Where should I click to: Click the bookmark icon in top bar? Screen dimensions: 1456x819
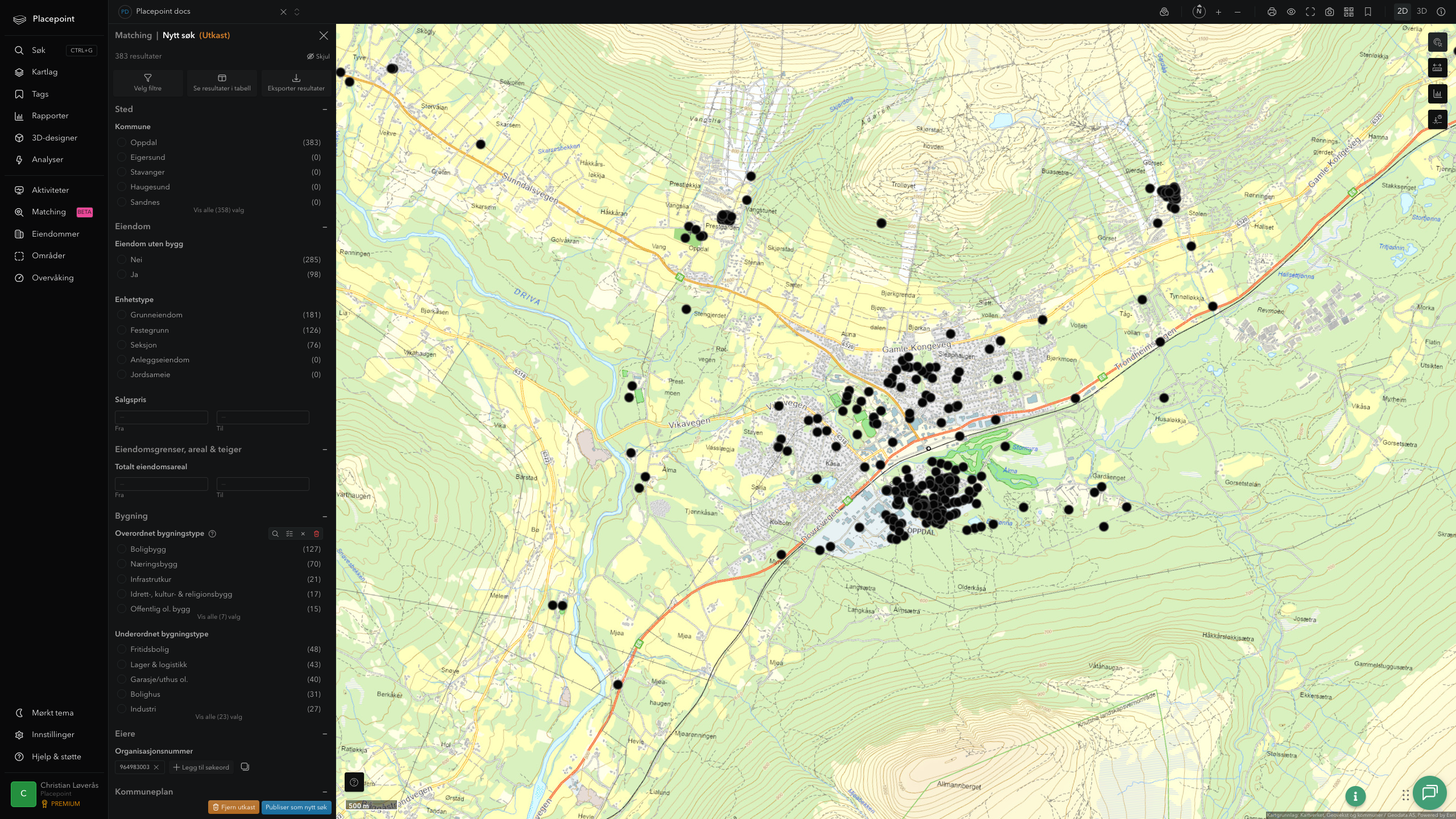coord(1368,11)
